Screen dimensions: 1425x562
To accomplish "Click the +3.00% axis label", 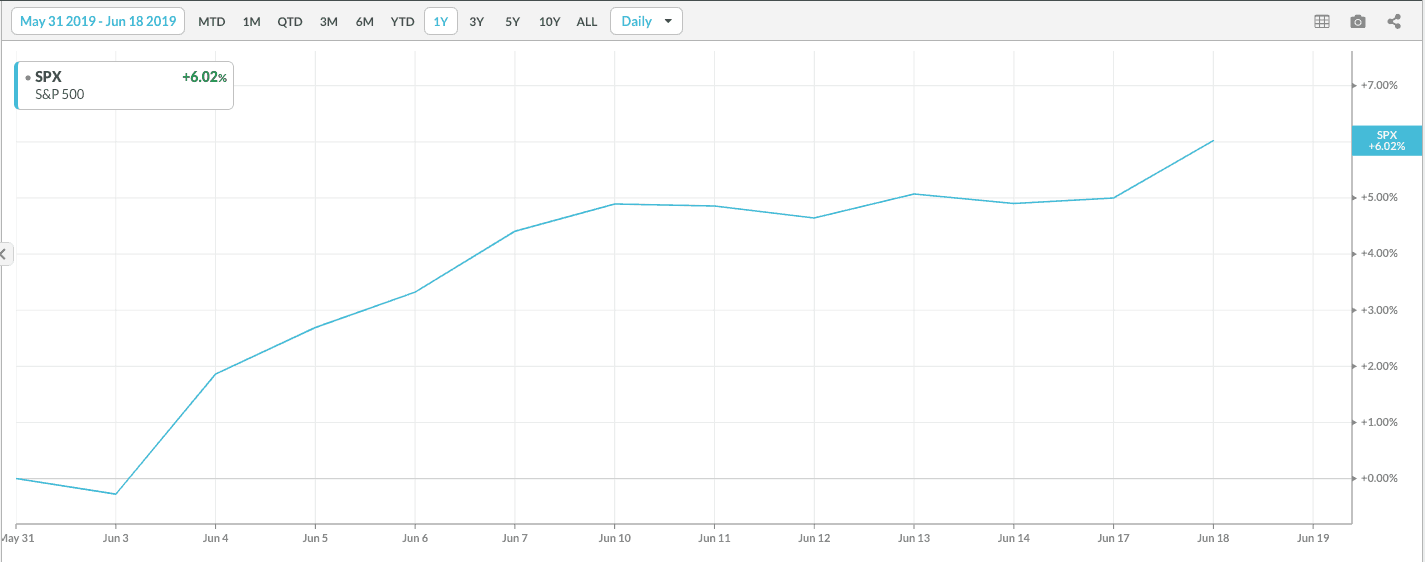I will [x=1378, y=310].
